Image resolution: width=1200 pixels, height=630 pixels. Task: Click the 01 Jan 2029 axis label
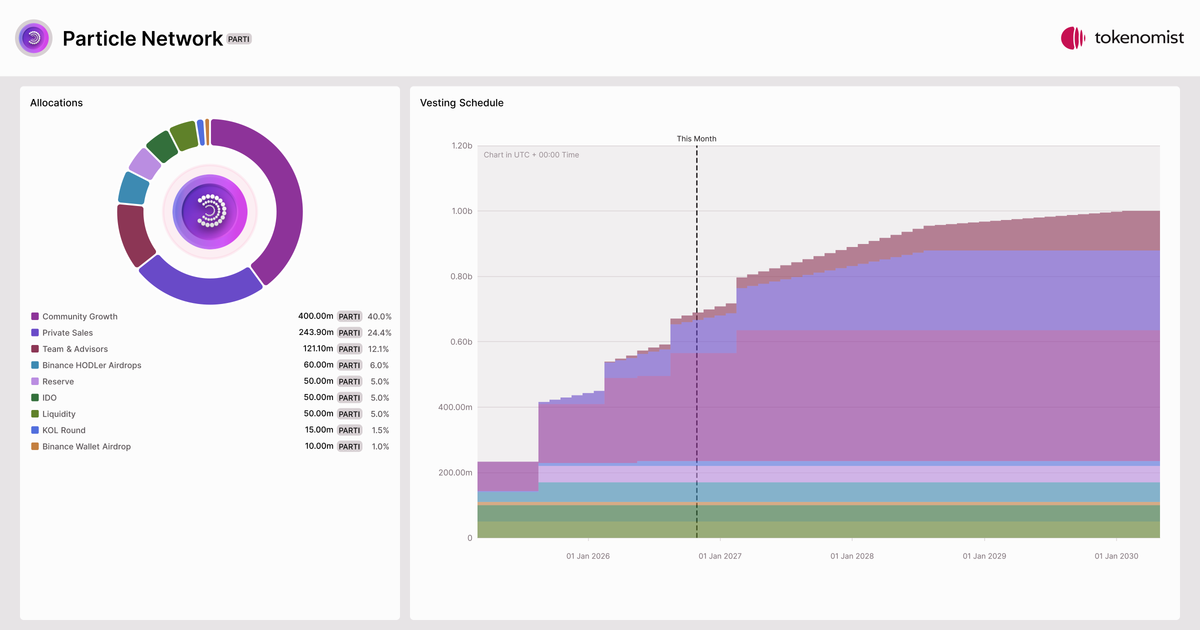point(984,556)
